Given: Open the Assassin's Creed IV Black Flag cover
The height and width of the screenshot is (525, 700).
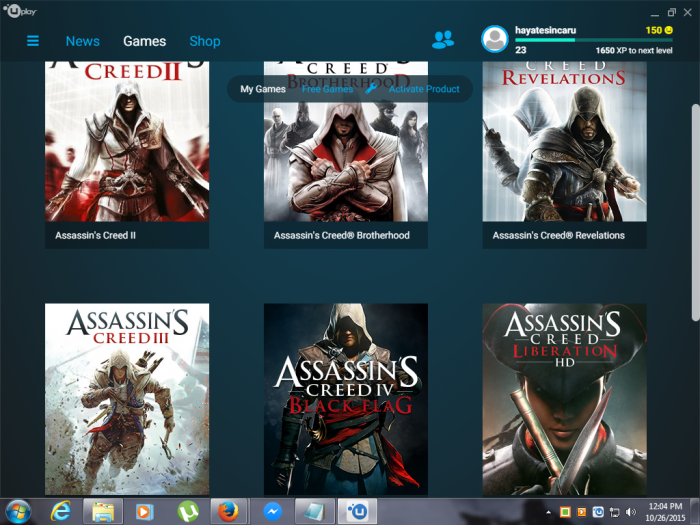Looking at the screenshot, I should click(x=345, y=399).
